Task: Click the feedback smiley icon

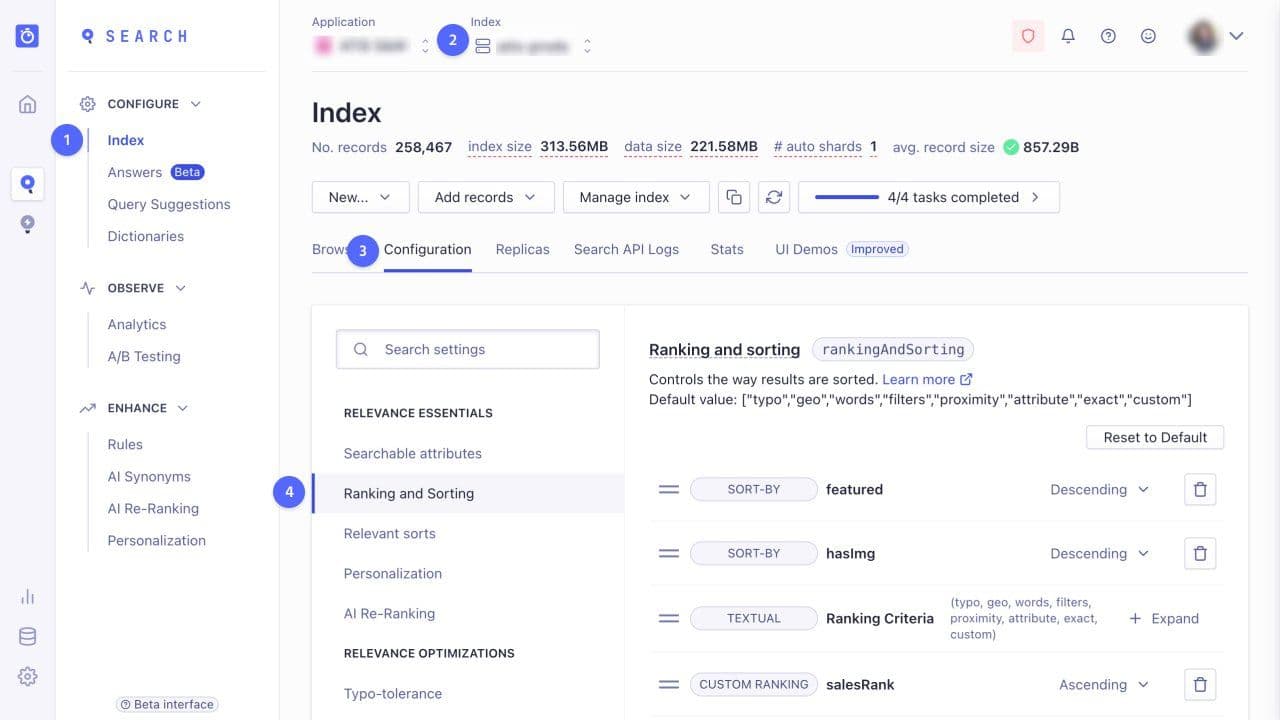Action: click(x=1148, y=36)
